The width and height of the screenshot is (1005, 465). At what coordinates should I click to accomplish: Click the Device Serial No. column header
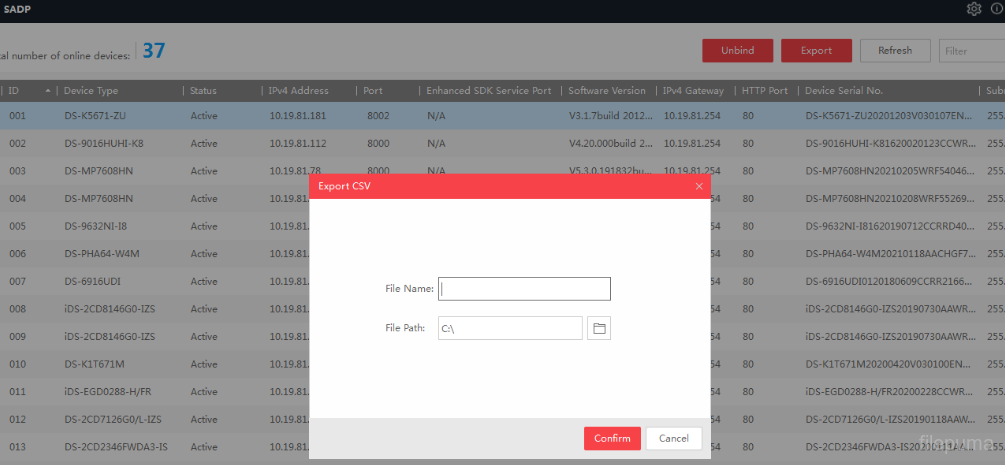[x=843, y=91]
